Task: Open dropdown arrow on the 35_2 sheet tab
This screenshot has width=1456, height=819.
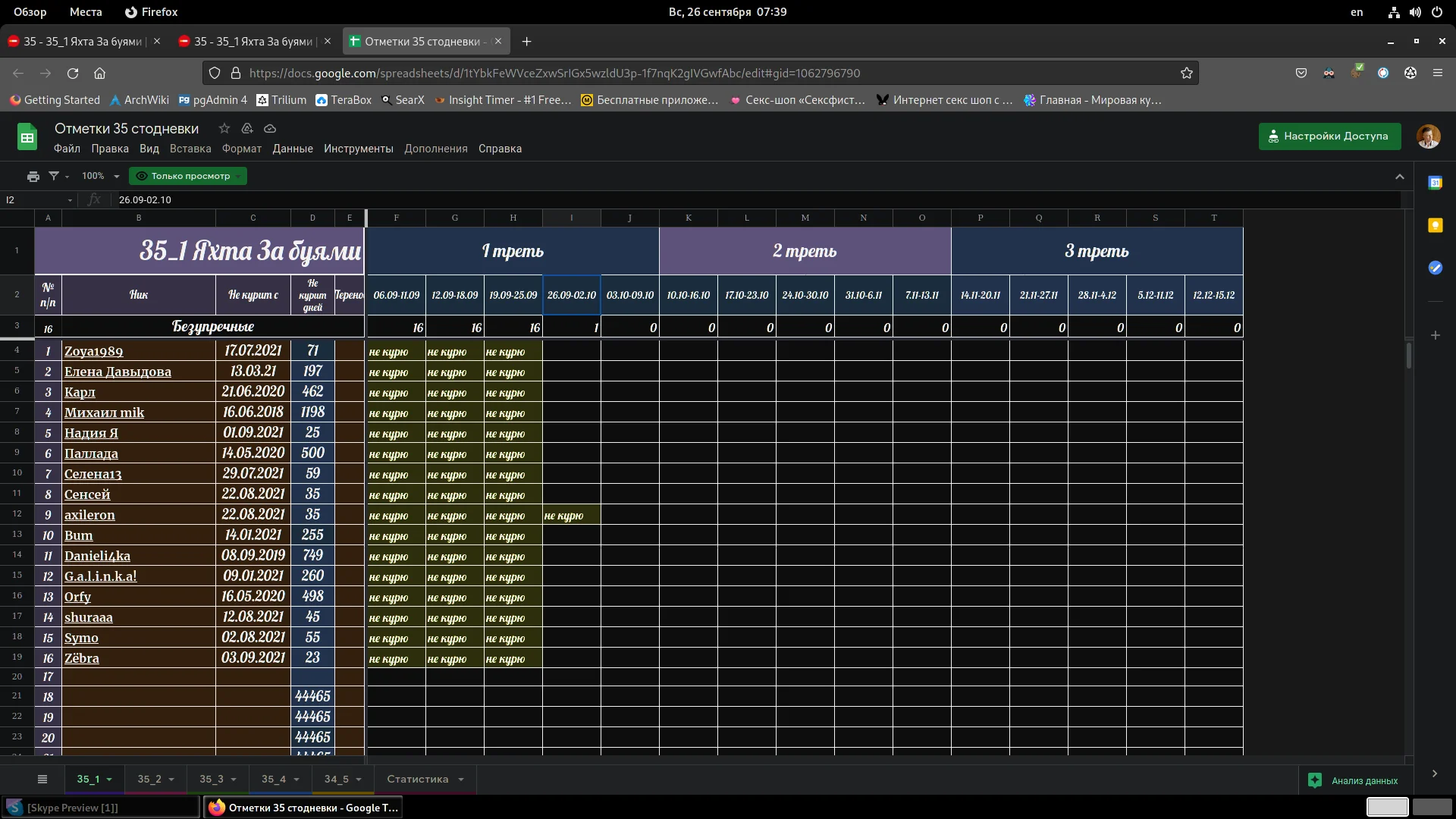Action: [171, 780]
